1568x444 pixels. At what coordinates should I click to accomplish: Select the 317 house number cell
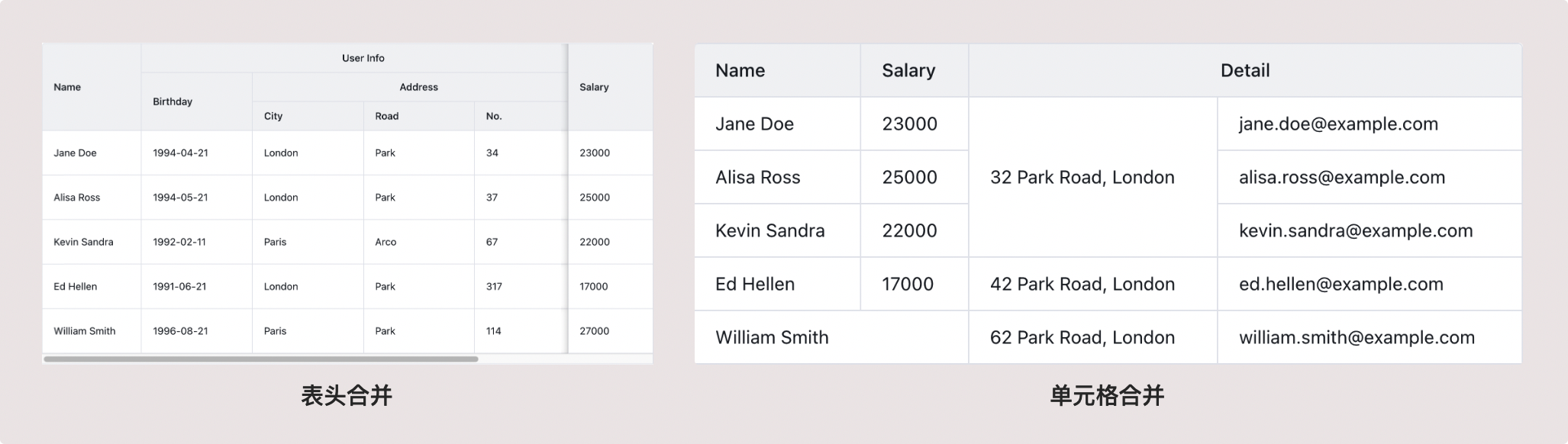coord(494,287)
